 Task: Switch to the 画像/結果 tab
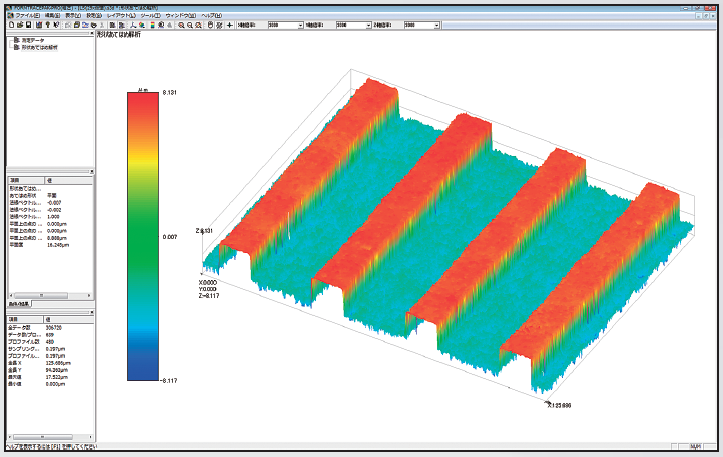pyautogui.click(x=19, y=304)
